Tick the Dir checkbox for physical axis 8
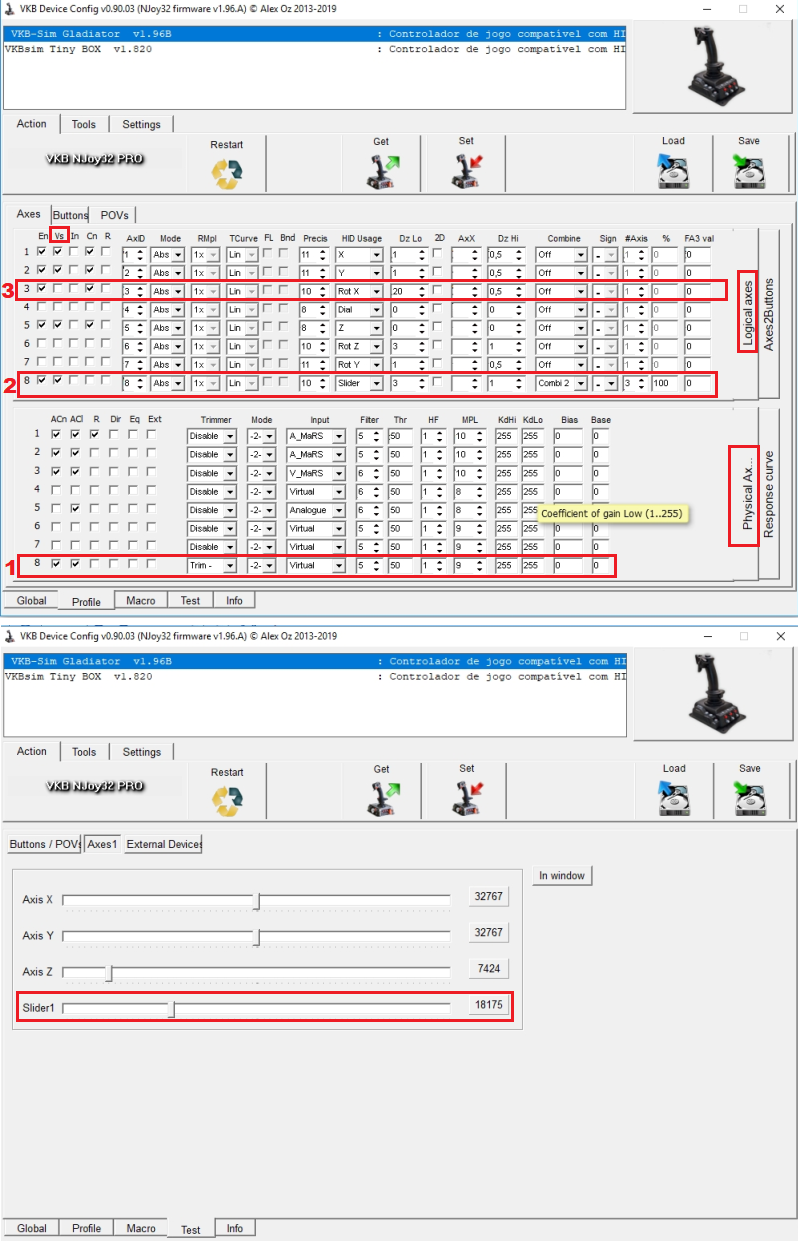Viewport: 798px width, 1250px height. click(114, 563)
